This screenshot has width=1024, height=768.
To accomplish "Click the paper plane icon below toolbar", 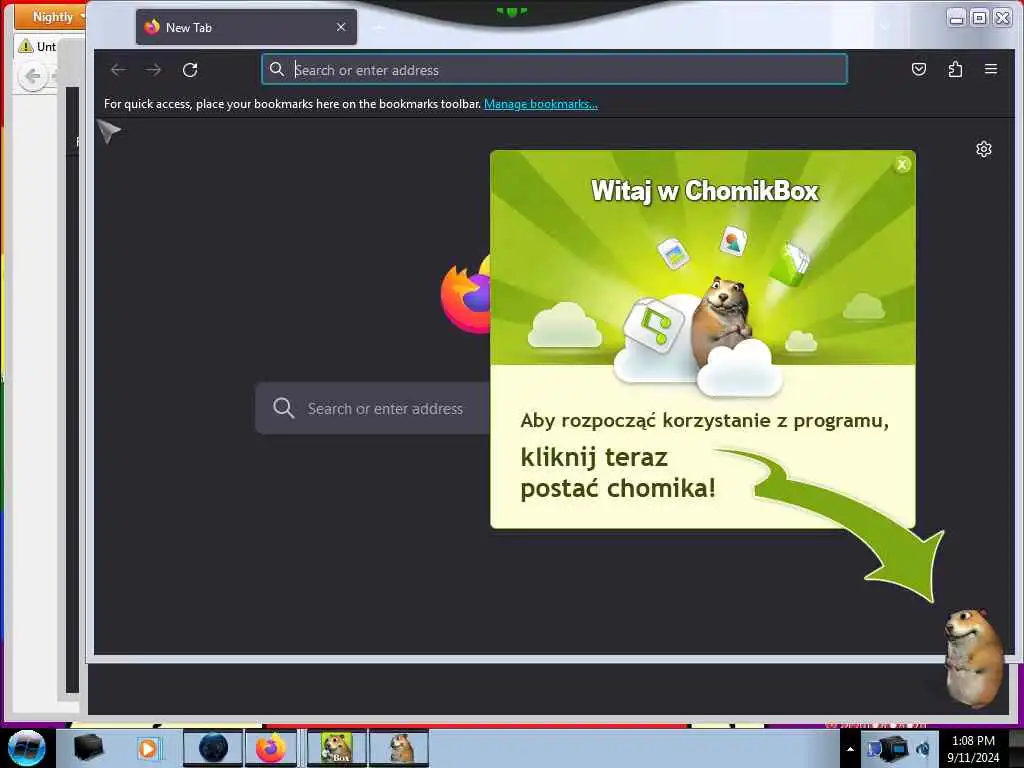I will coord(109,131).
